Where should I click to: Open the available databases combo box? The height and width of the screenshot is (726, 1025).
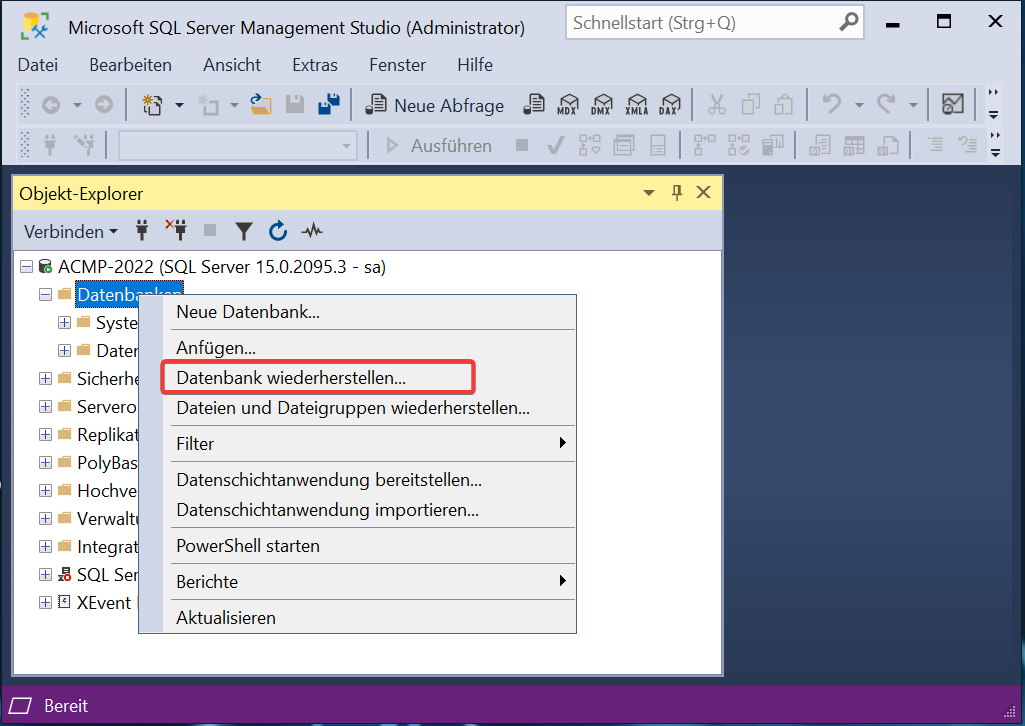[237, 146]
